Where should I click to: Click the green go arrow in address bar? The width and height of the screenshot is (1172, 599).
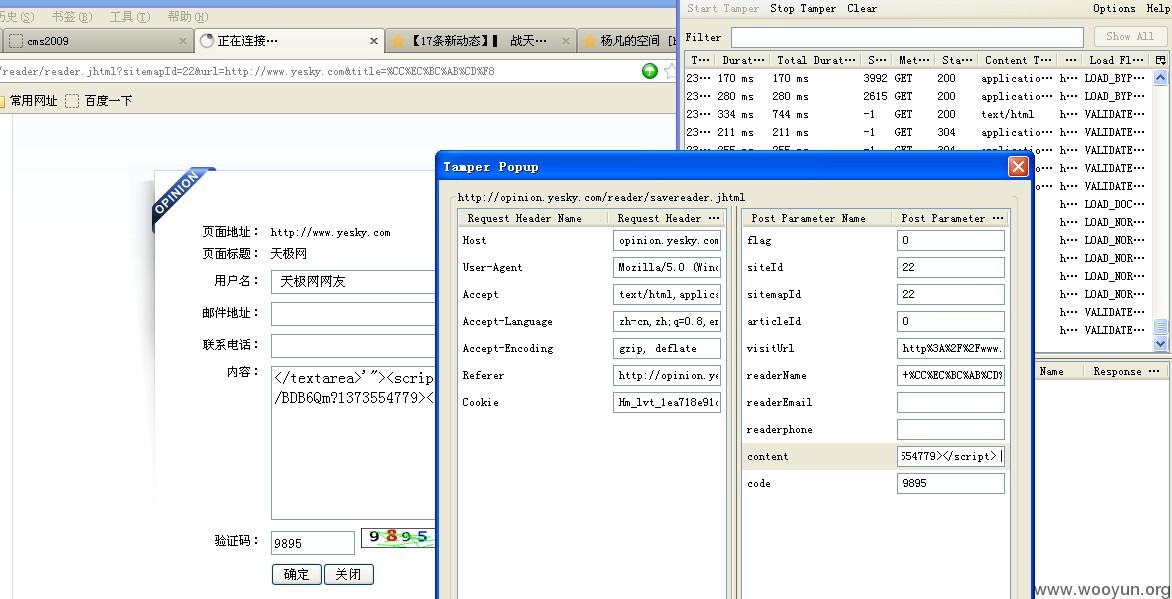(650, 71)
